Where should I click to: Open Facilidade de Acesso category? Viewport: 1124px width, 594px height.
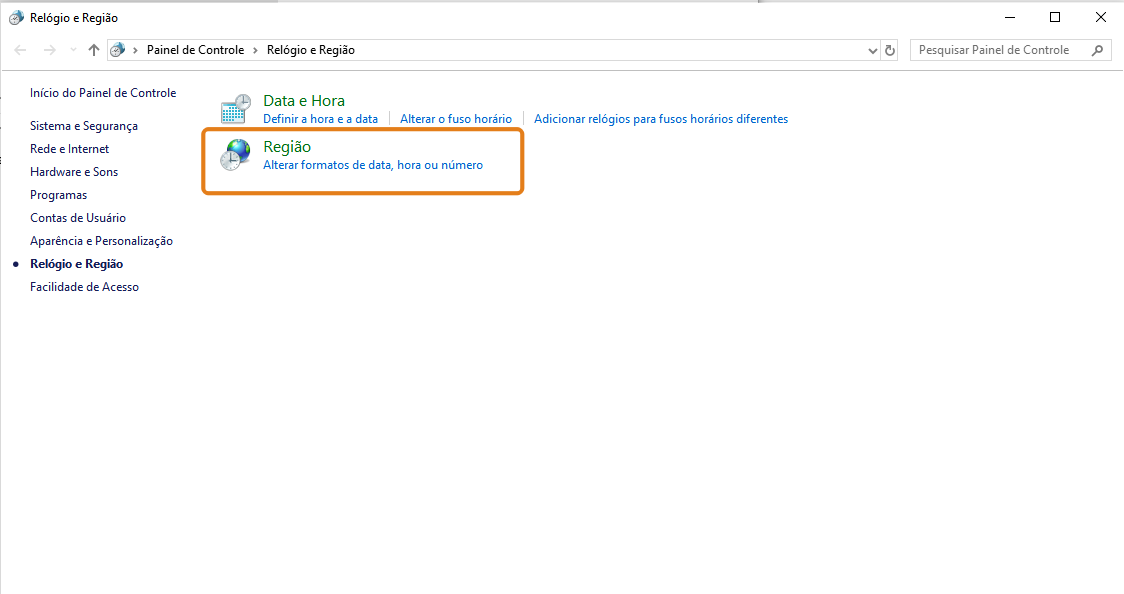84,287
